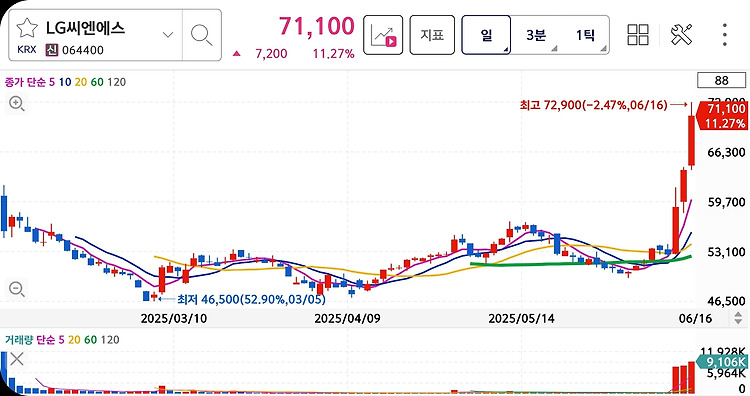Image resolution: width=750 pixels, height=396 pixels.
Task: Click the current price 71,100 header value
Action: tap(317, 26)
